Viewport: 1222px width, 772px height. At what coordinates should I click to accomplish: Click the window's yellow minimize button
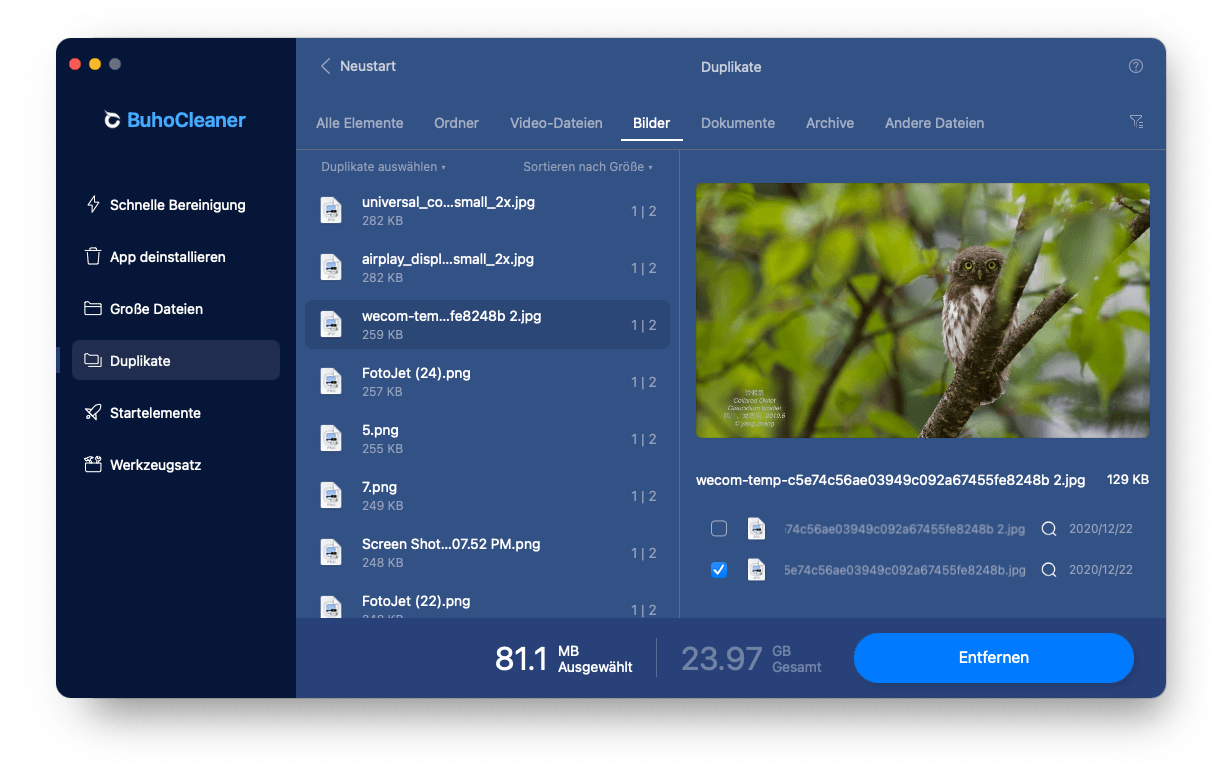pyautogui.click(x=95, y=64)
